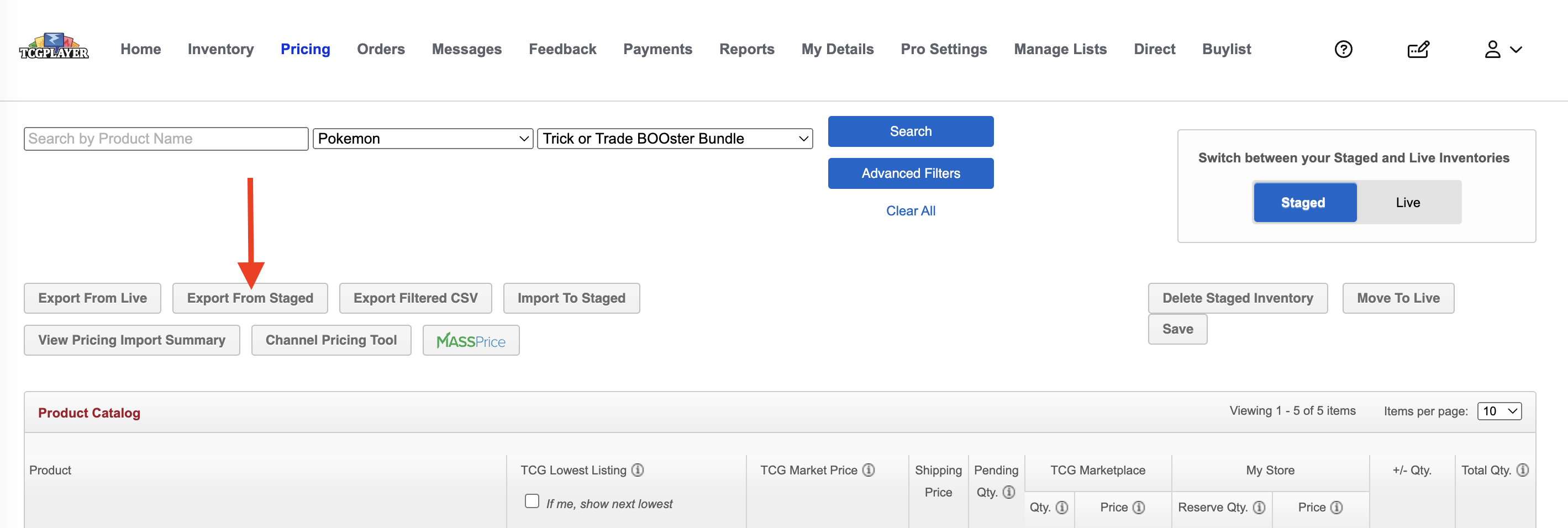This screenshot has height=528, width=1568.
Task: Open Buylist menu item
Action: pos(1226,49)
